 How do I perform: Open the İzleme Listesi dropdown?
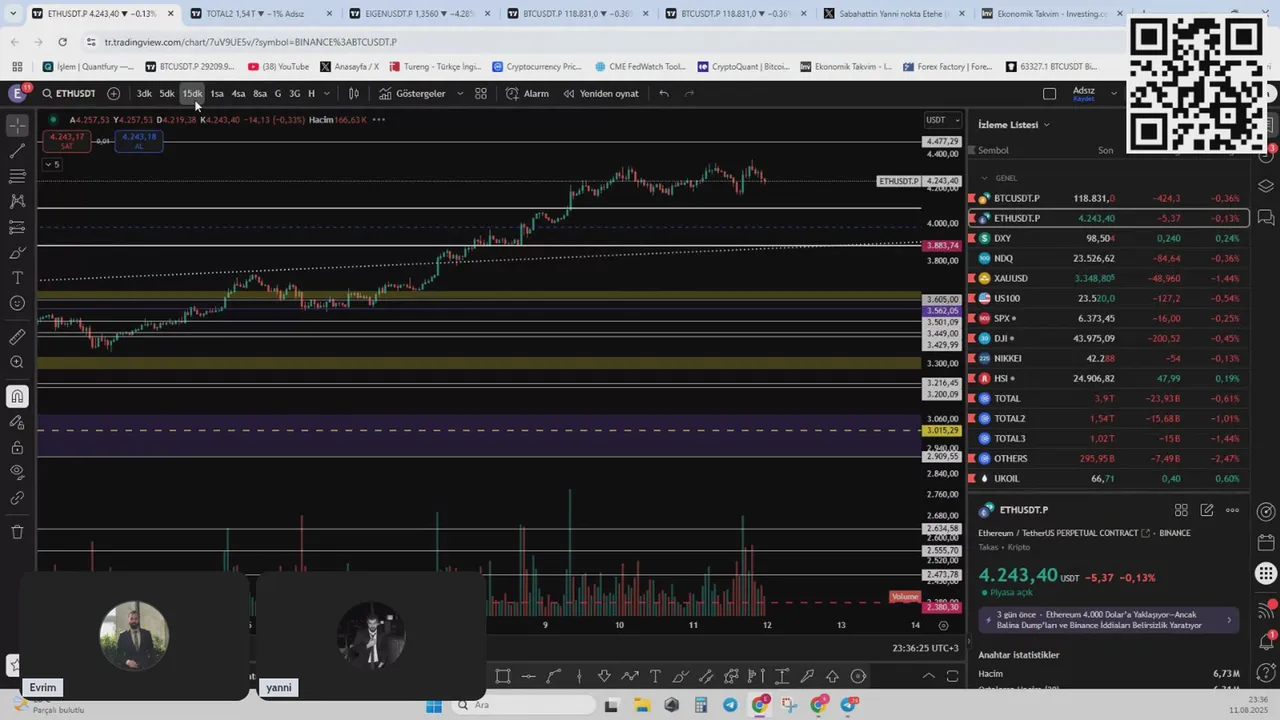tap(1014, 124)
